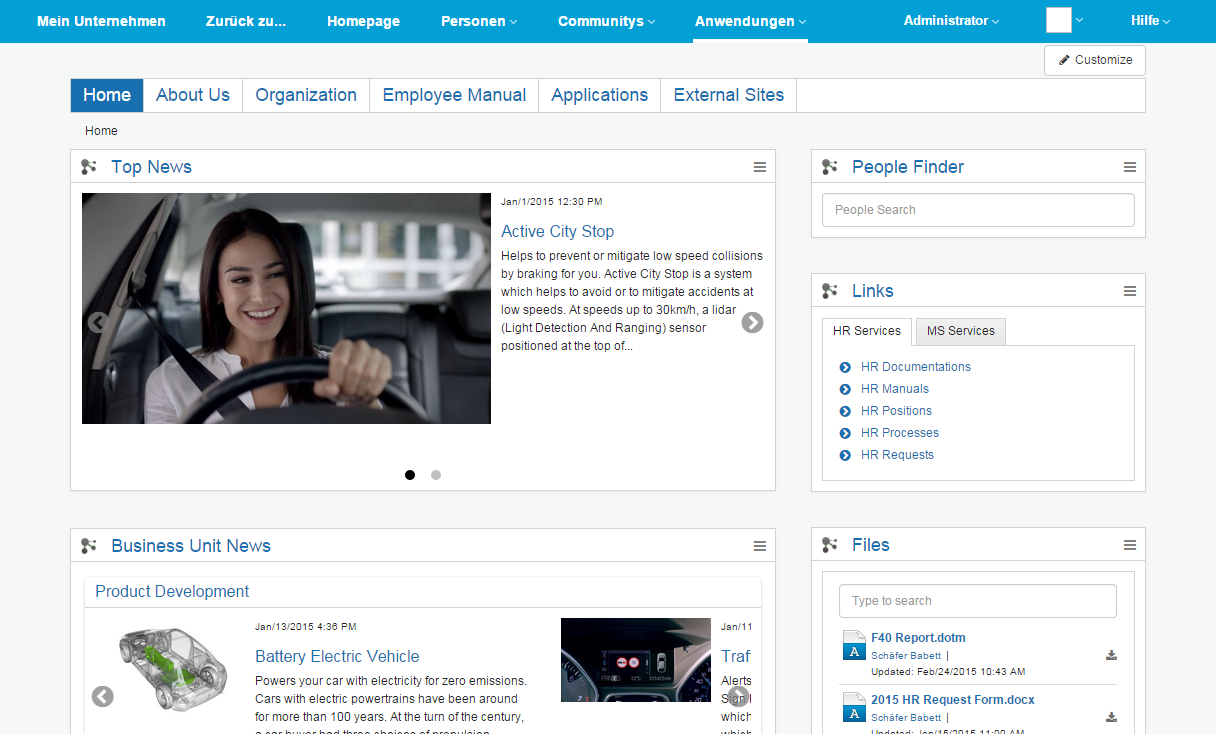
Task: Download the 2015 HR Request Form file
Action: (1111, 718)
